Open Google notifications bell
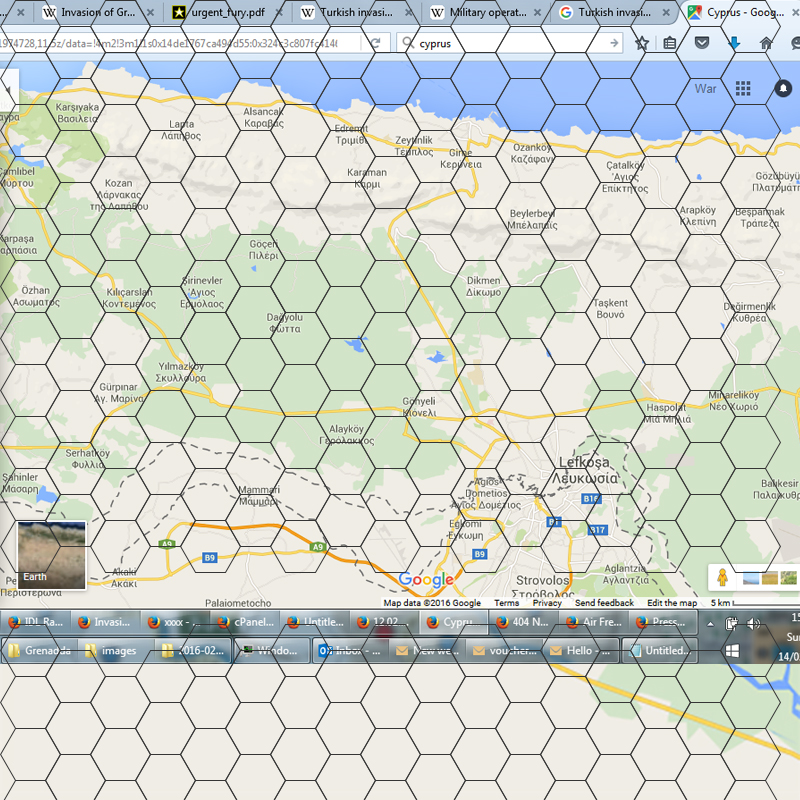The height and width of the screenshot is (800, 800). point(783,88)
